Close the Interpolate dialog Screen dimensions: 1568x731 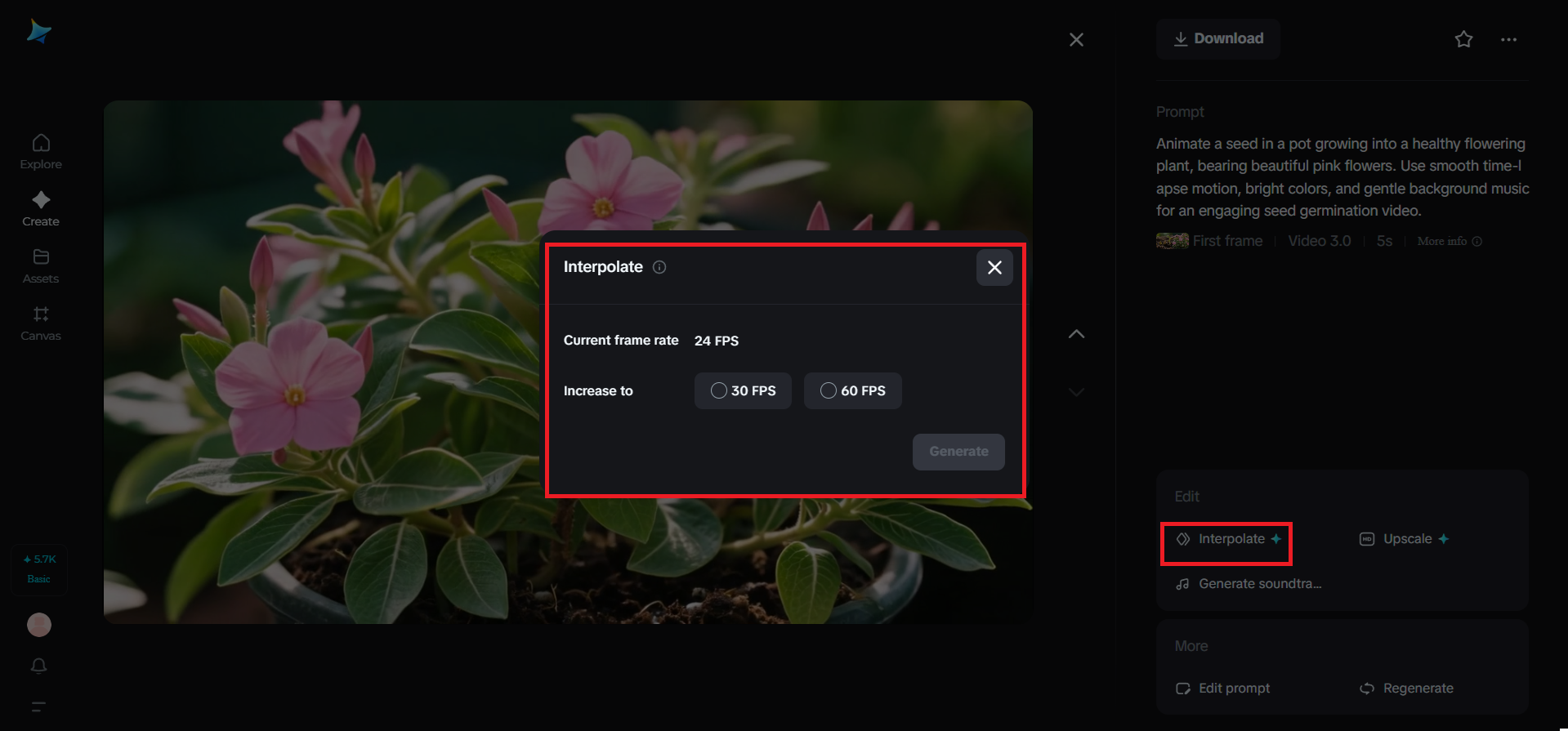pyautogui.click(x=994, y=268)
